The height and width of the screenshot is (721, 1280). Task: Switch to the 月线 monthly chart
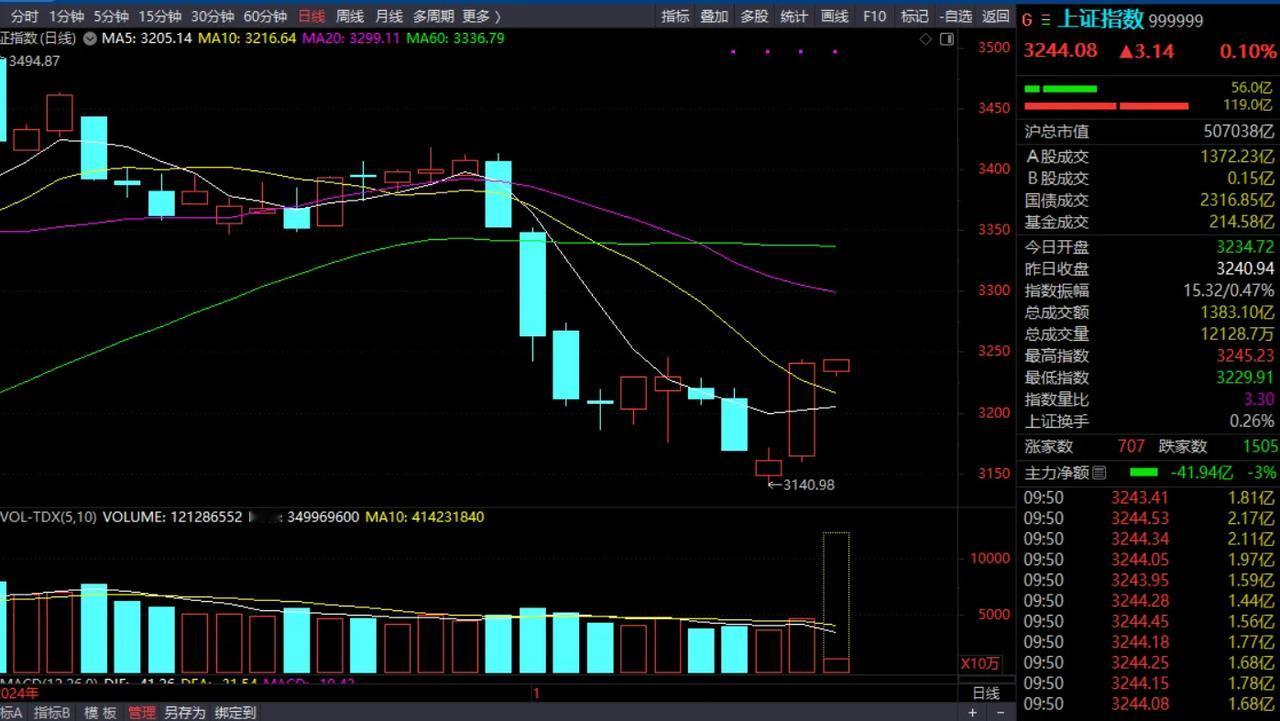pyautogui.click(x=389, y=16)
